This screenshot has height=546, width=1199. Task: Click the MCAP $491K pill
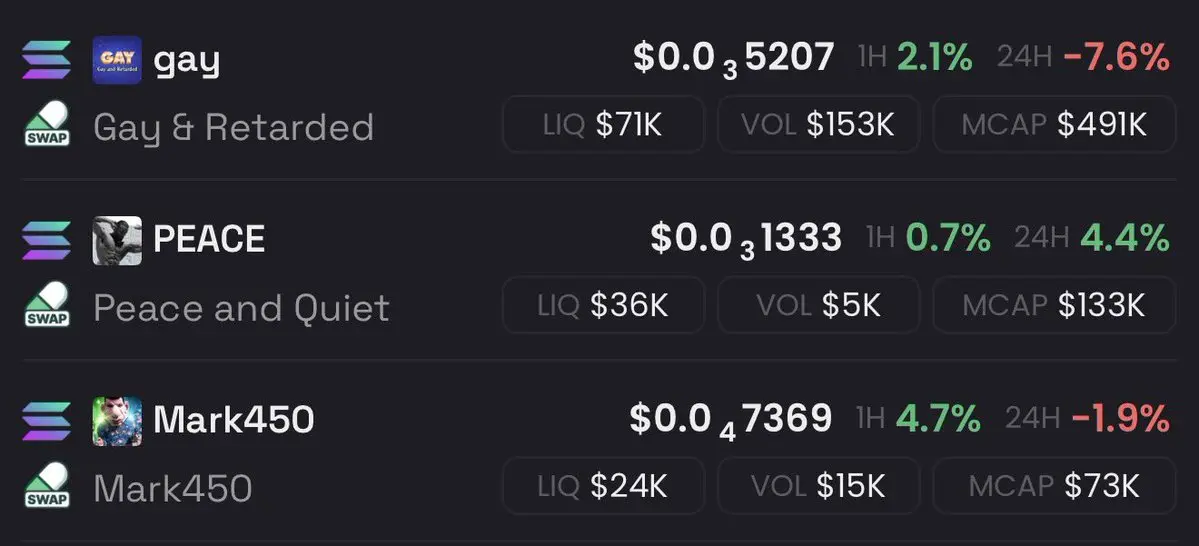[1054, 124]
